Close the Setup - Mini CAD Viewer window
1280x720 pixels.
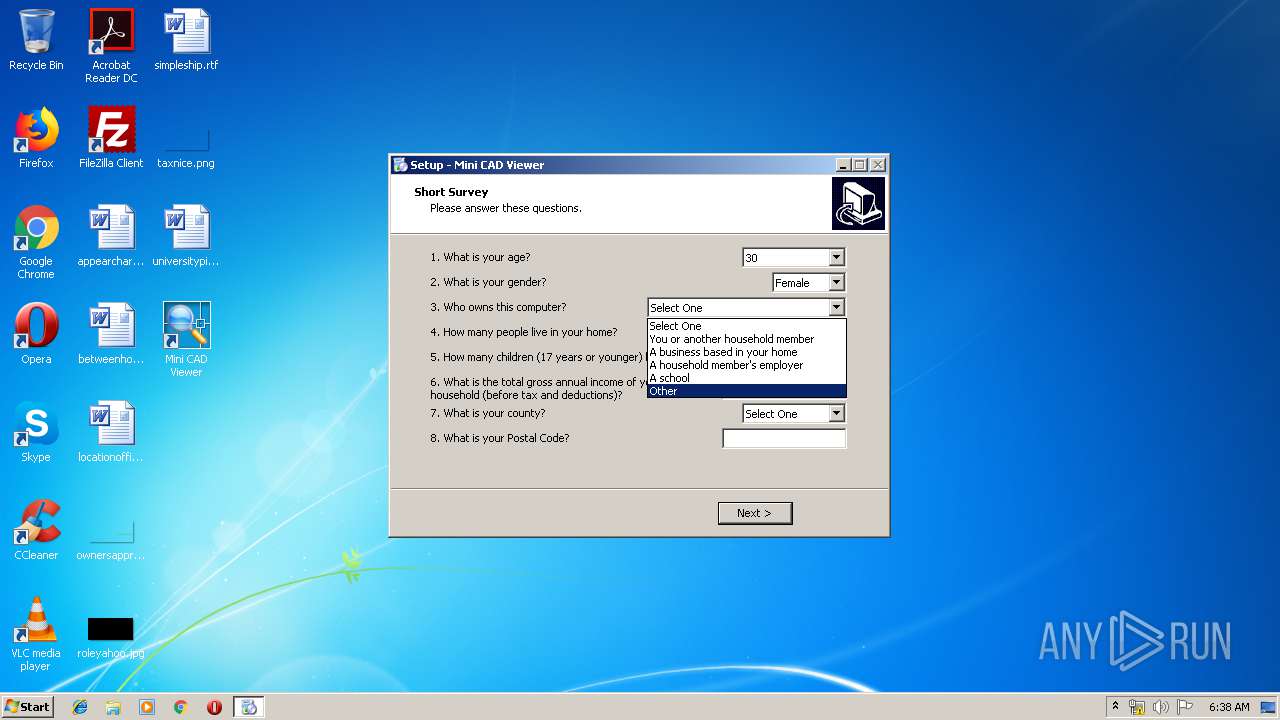tap(877, 165)
